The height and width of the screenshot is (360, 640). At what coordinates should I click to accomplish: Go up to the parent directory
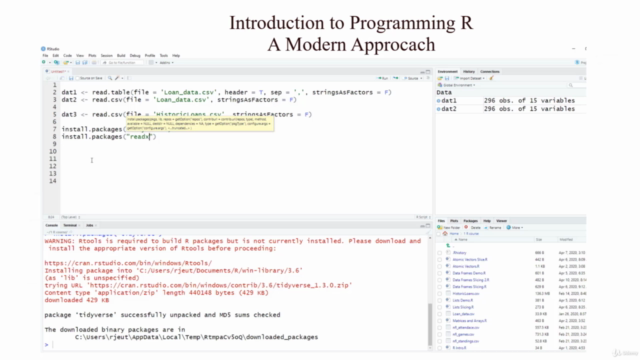point(449,246)
